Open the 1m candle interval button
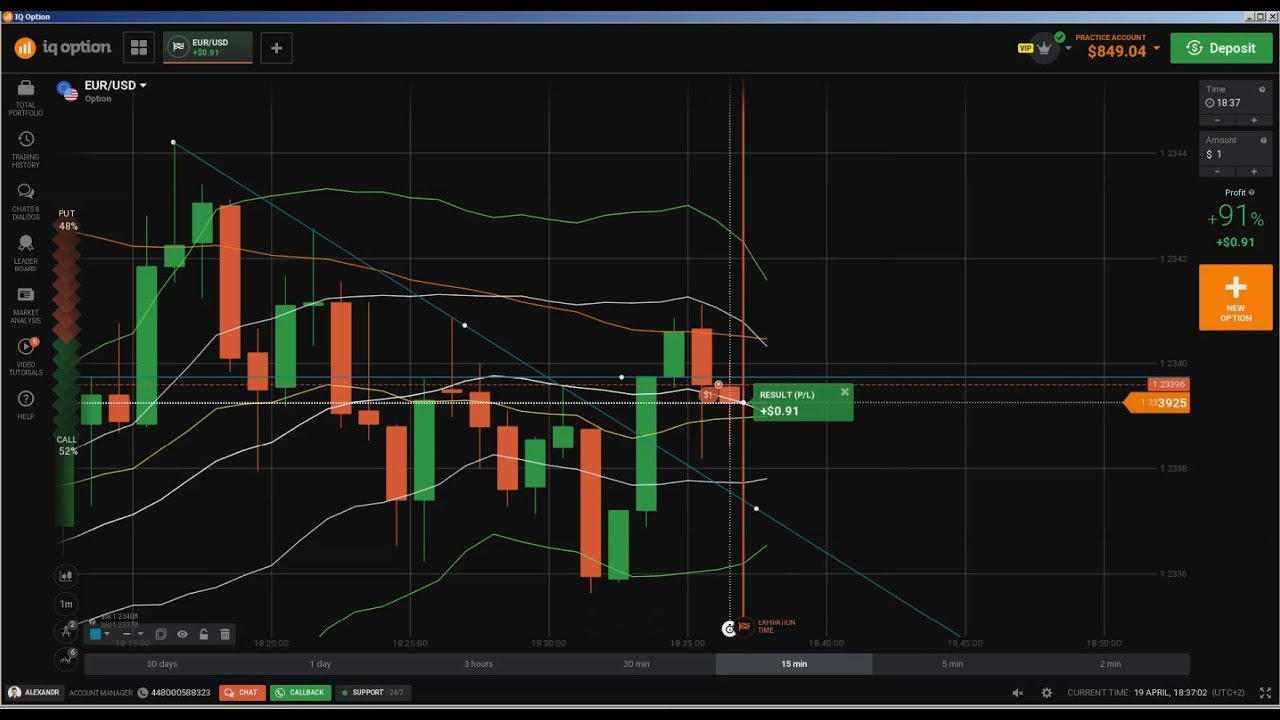 pos(66,604)
